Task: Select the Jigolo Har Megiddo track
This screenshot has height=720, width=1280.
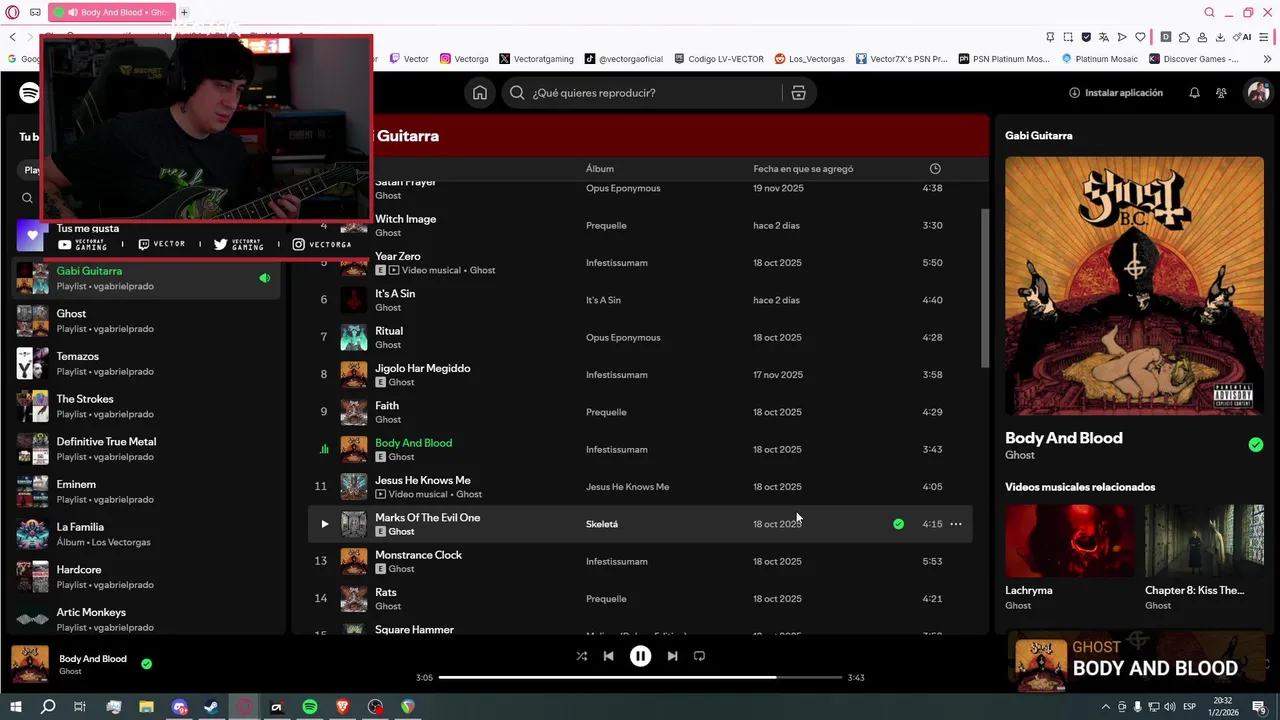Action: point(640,375)
